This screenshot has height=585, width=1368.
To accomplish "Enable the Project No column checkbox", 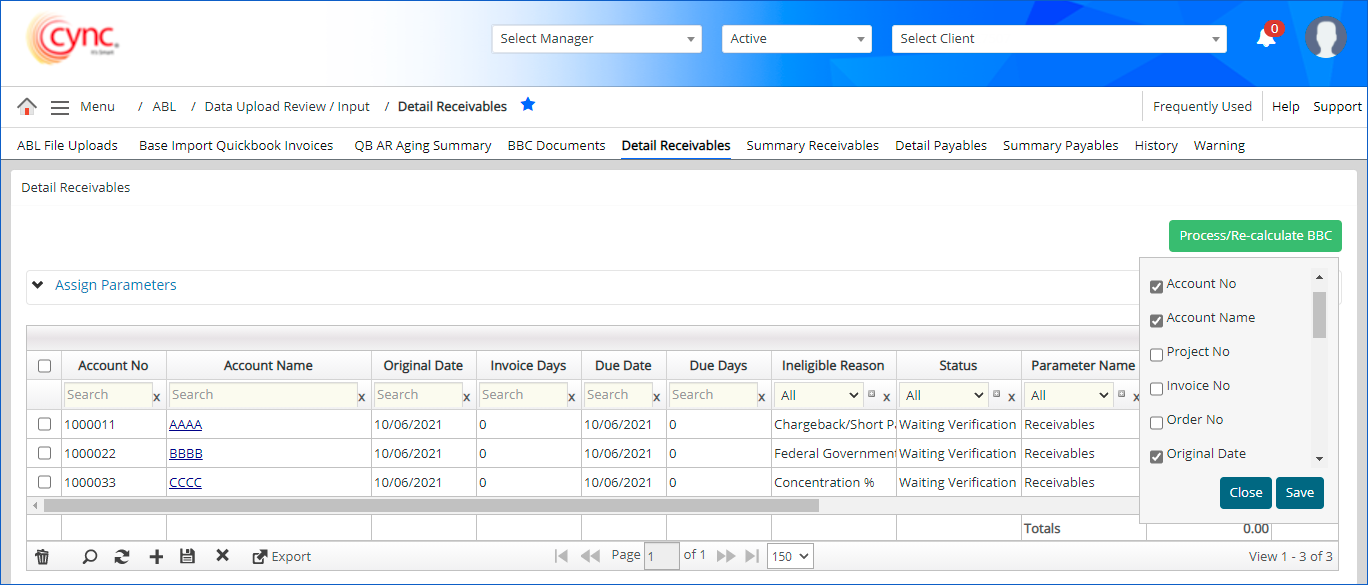I will click(1156, 354).
